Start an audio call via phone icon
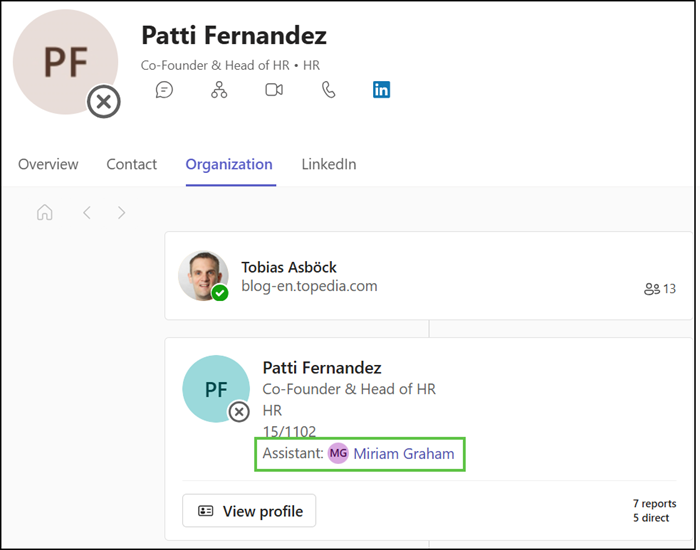The image size is (700, 550). pyautogui.click(x=328, y=90)
